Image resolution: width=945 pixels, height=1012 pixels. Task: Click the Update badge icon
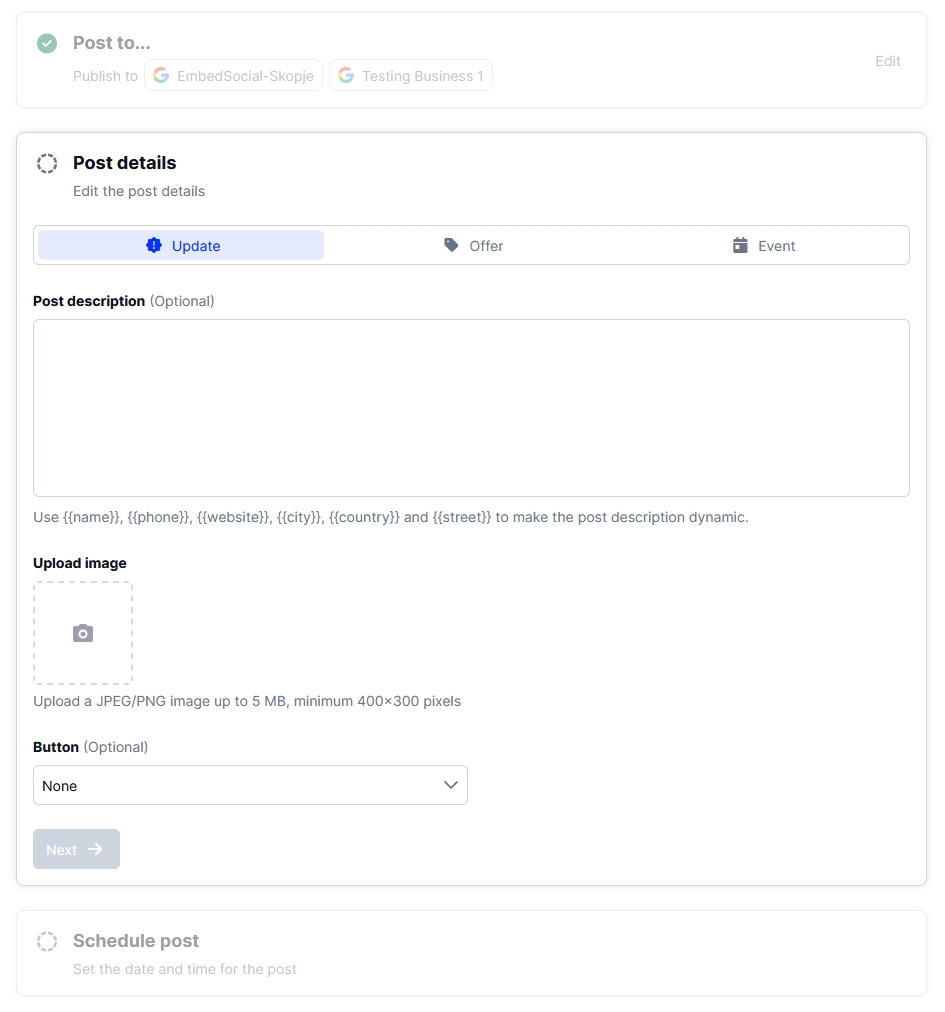click(x=154, y=245)
